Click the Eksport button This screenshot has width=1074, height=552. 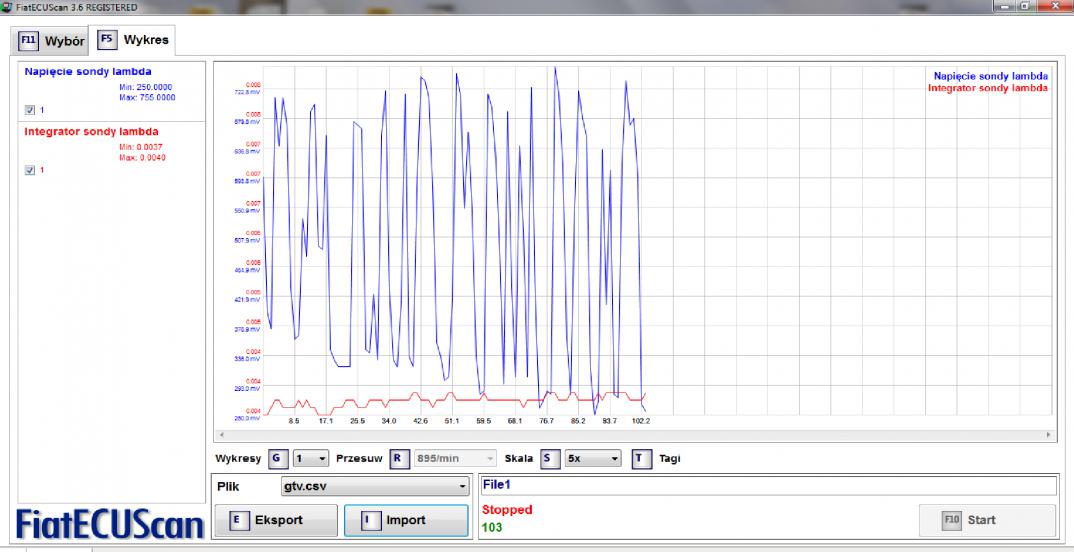click(x=276, y=520)
